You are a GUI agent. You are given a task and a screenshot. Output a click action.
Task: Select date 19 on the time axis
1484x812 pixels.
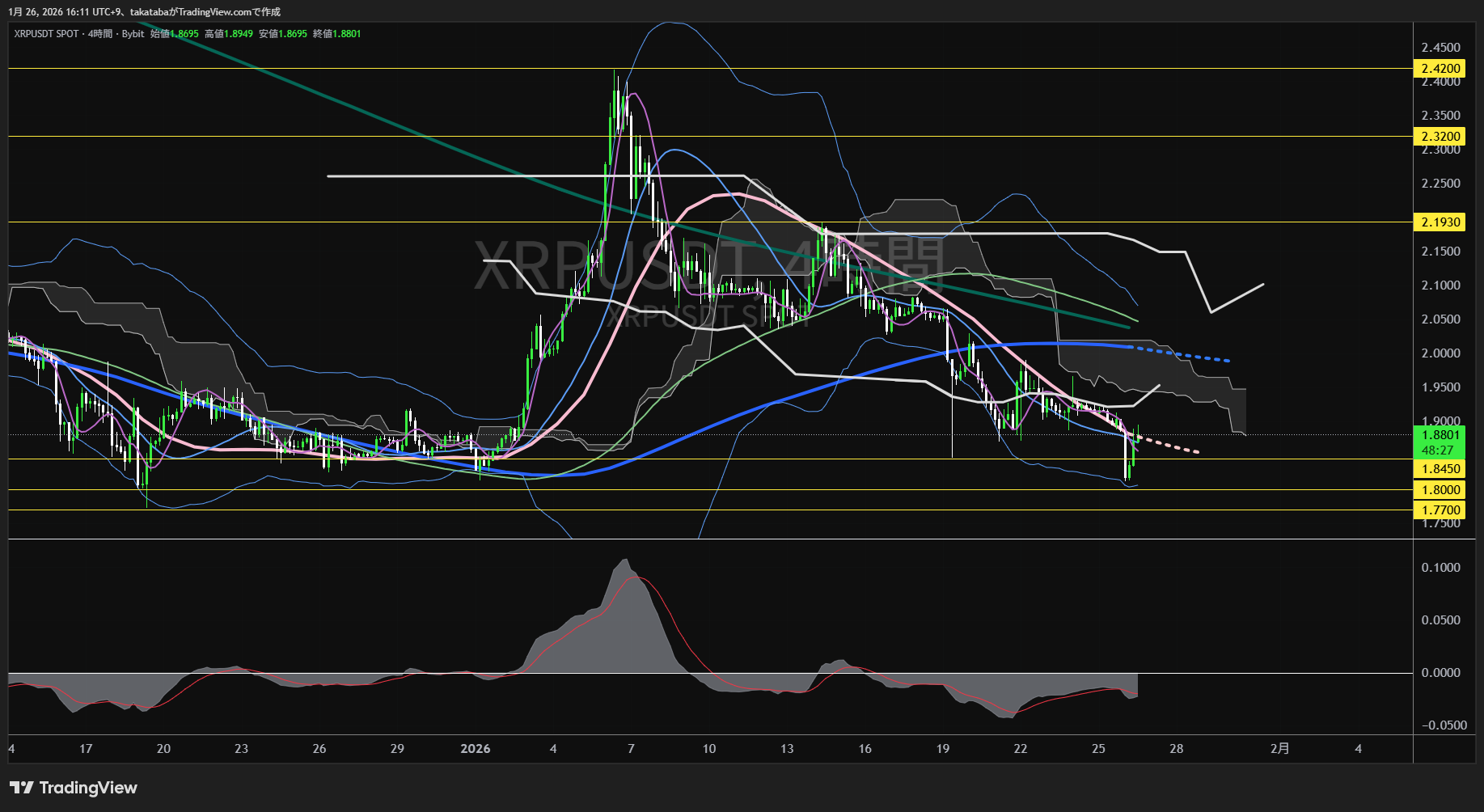[x=942, y=749]
